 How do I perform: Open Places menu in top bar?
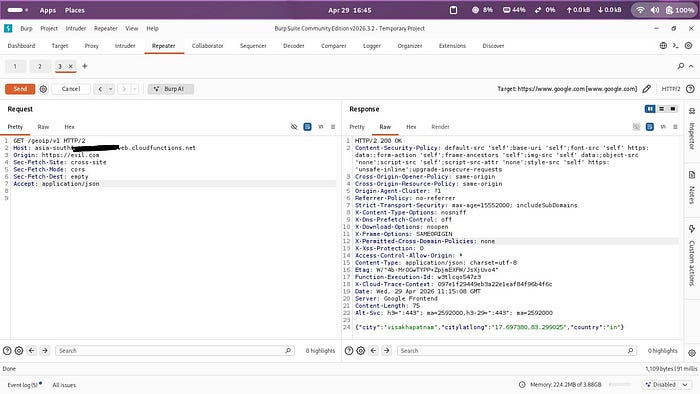click(75, 10)
